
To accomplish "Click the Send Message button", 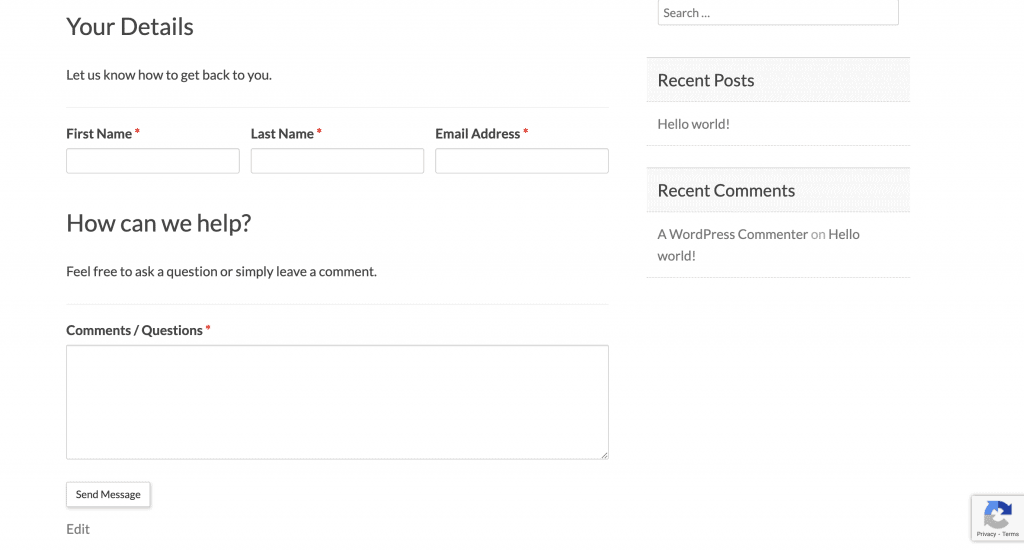I will coord(108,494).
